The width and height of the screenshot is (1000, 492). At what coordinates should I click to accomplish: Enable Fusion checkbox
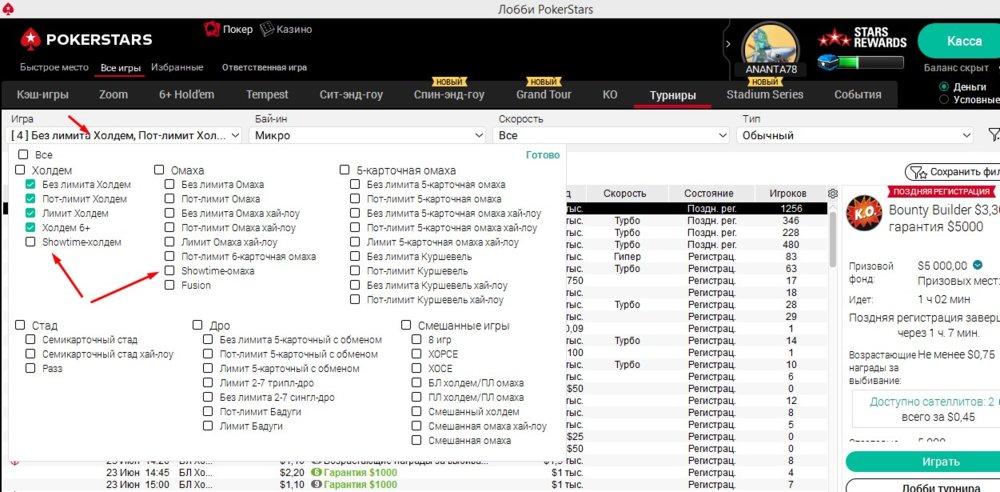pos(169,285)
